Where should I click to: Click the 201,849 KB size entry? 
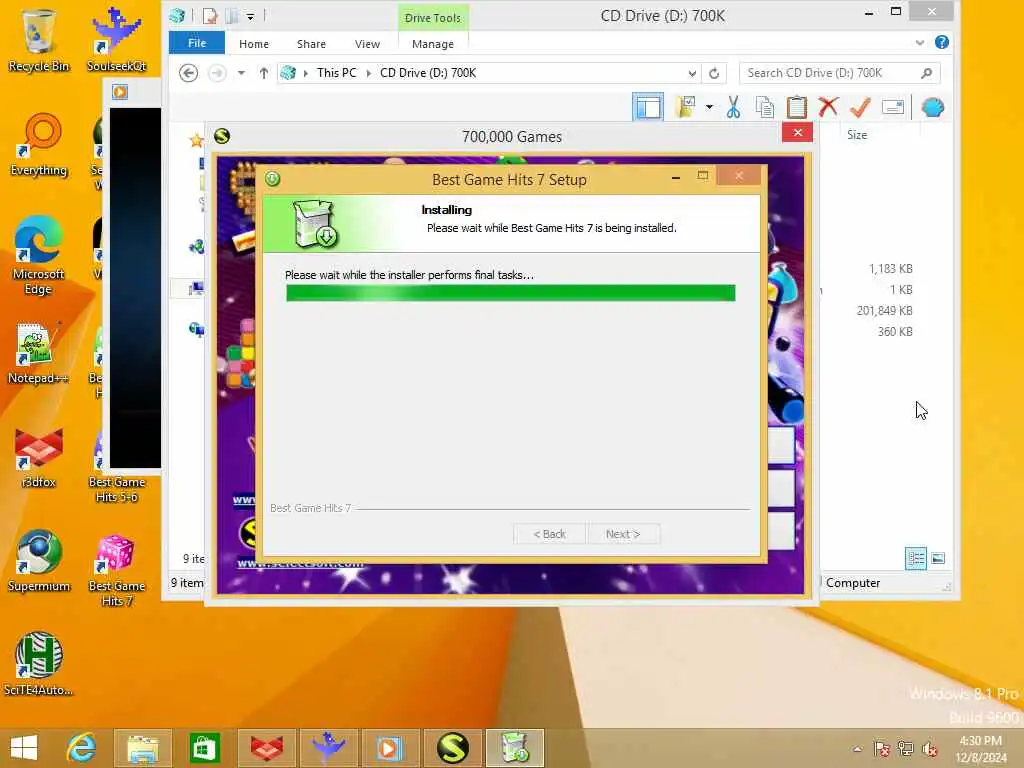point(884,311)
